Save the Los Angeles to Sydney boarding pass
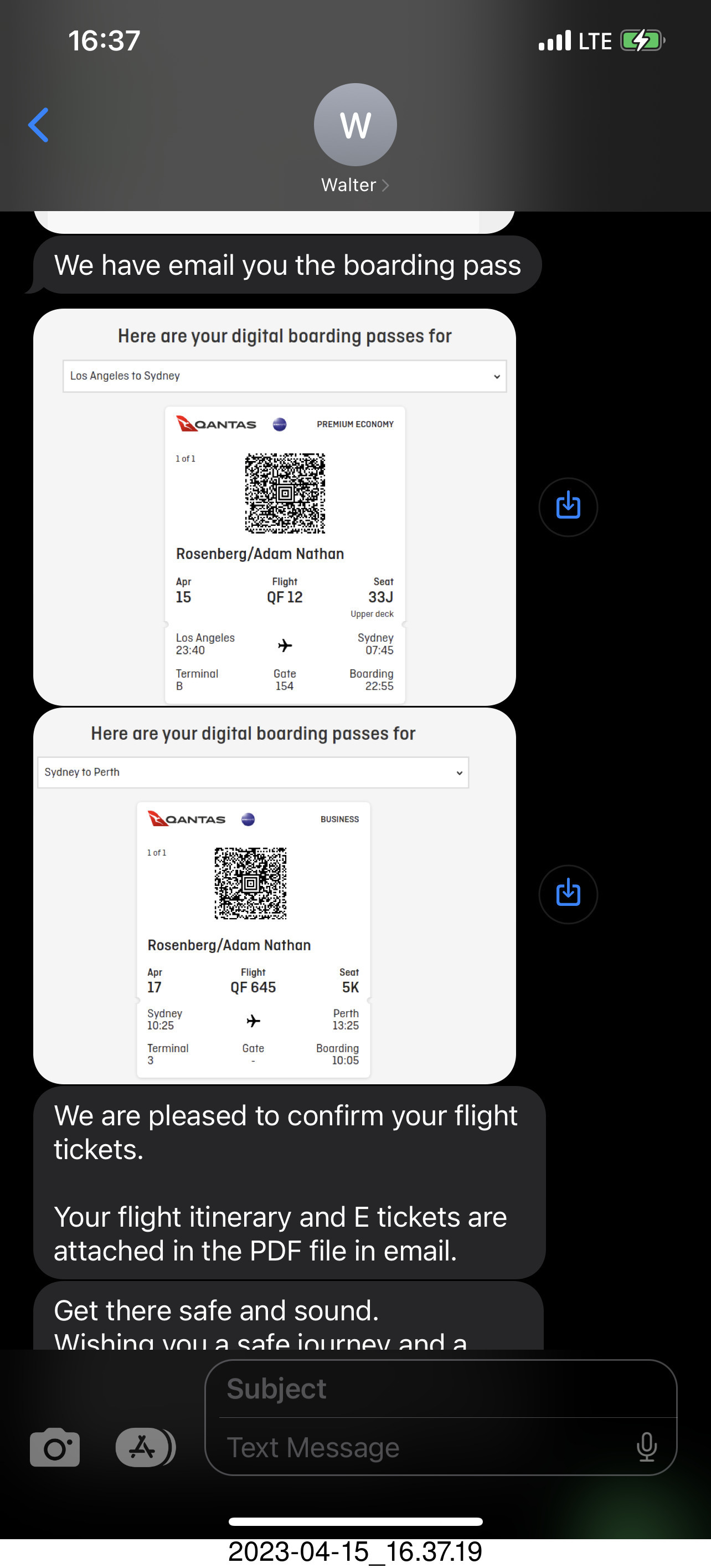 568,506
